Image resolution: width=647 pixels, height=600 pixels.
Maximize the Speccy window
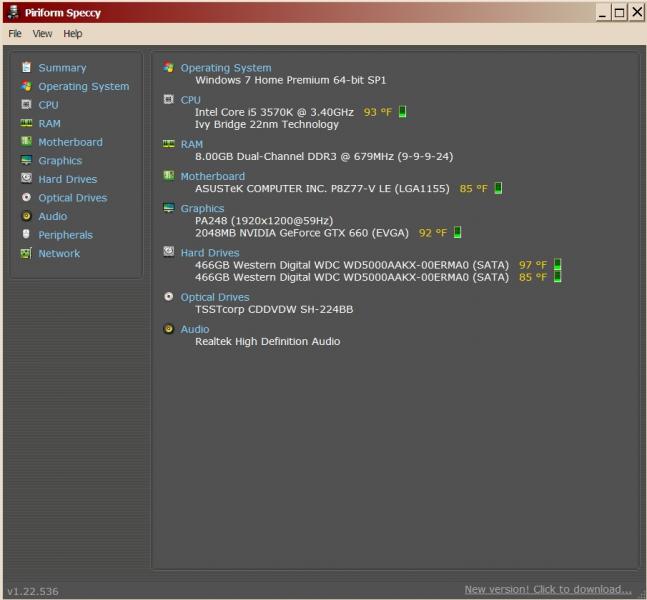point(619,13)
